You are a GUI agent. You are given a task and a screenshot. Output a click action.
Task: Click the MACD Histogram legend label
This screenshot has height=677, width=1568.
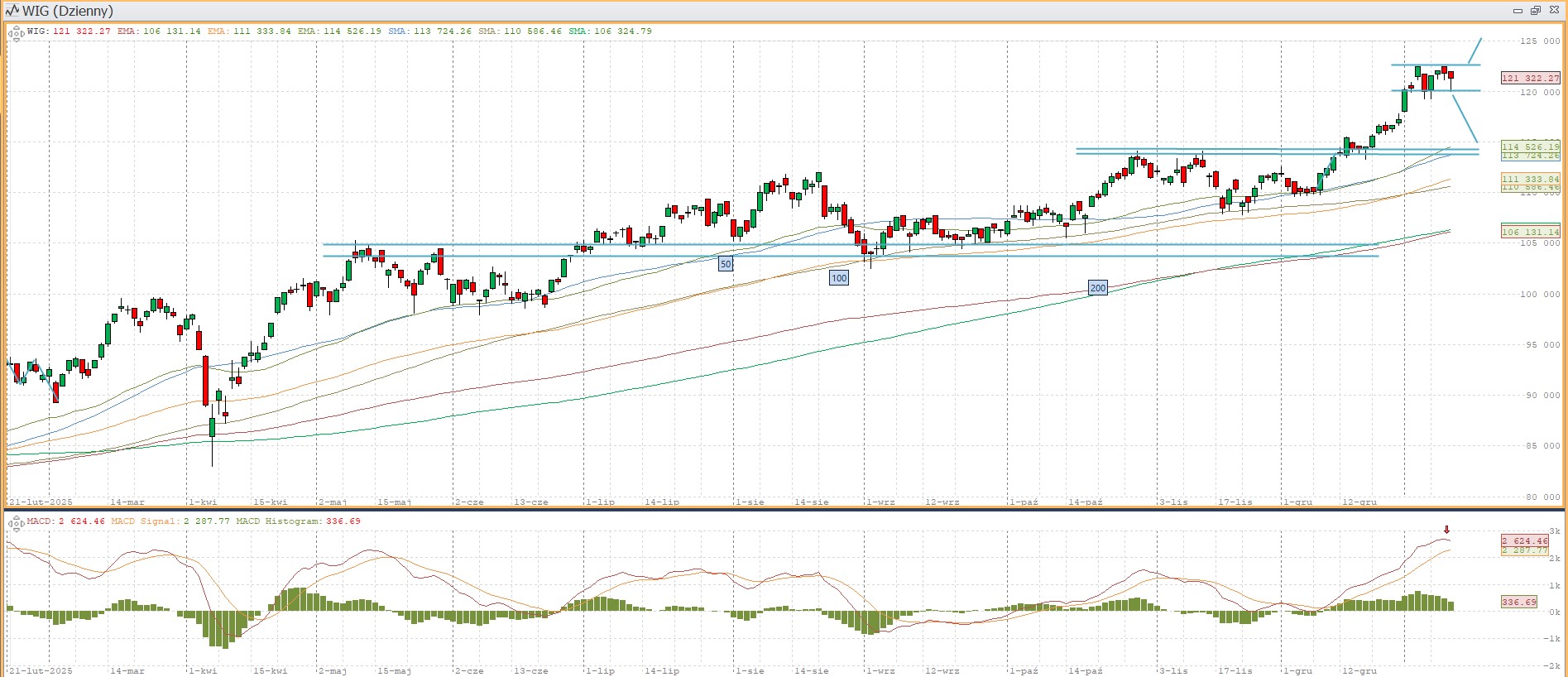tap(298, 521)
